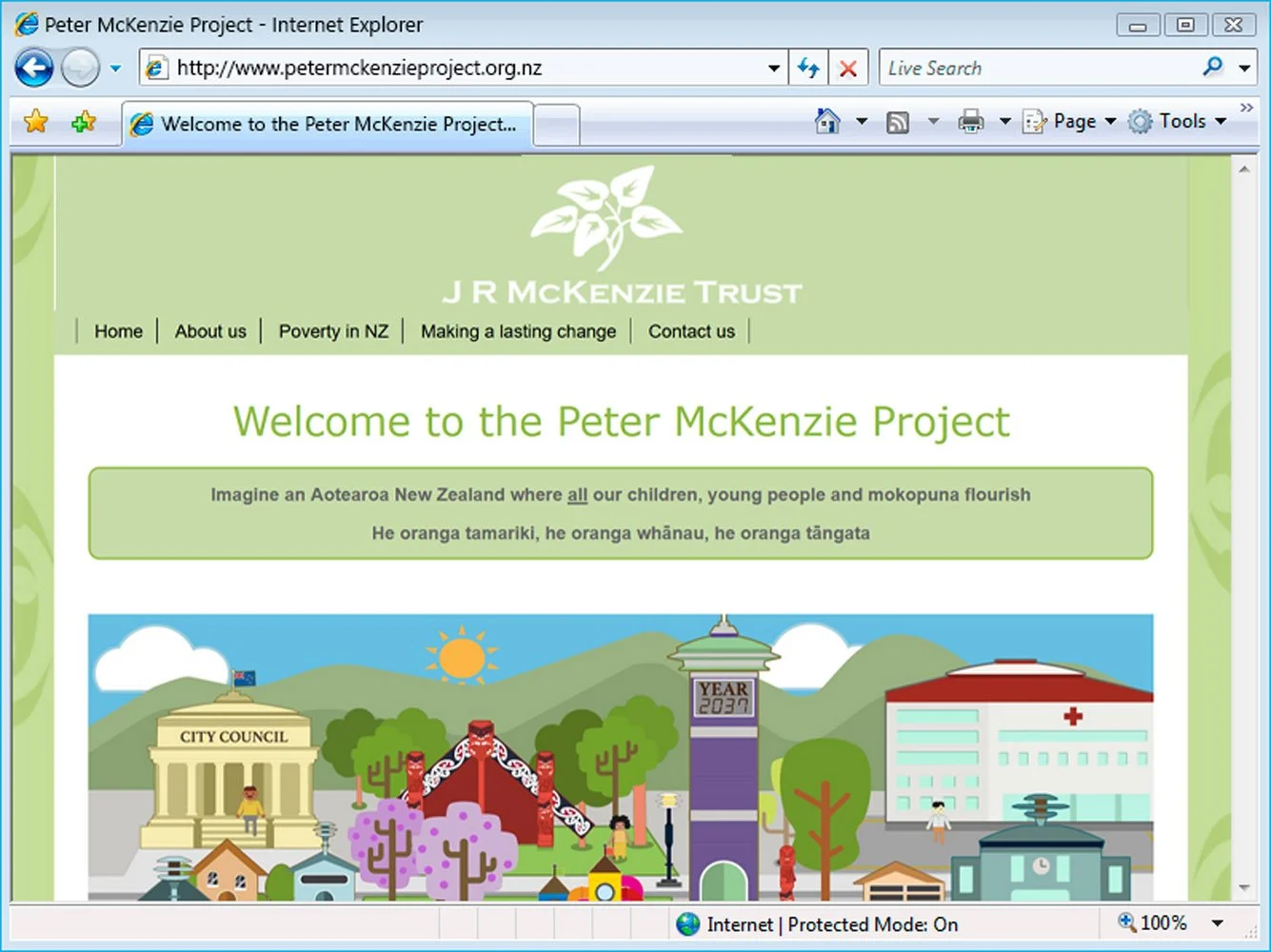Expand the address bar history dropdown
The width and height of the screenshot is (1271, 952).
(774, 69)
